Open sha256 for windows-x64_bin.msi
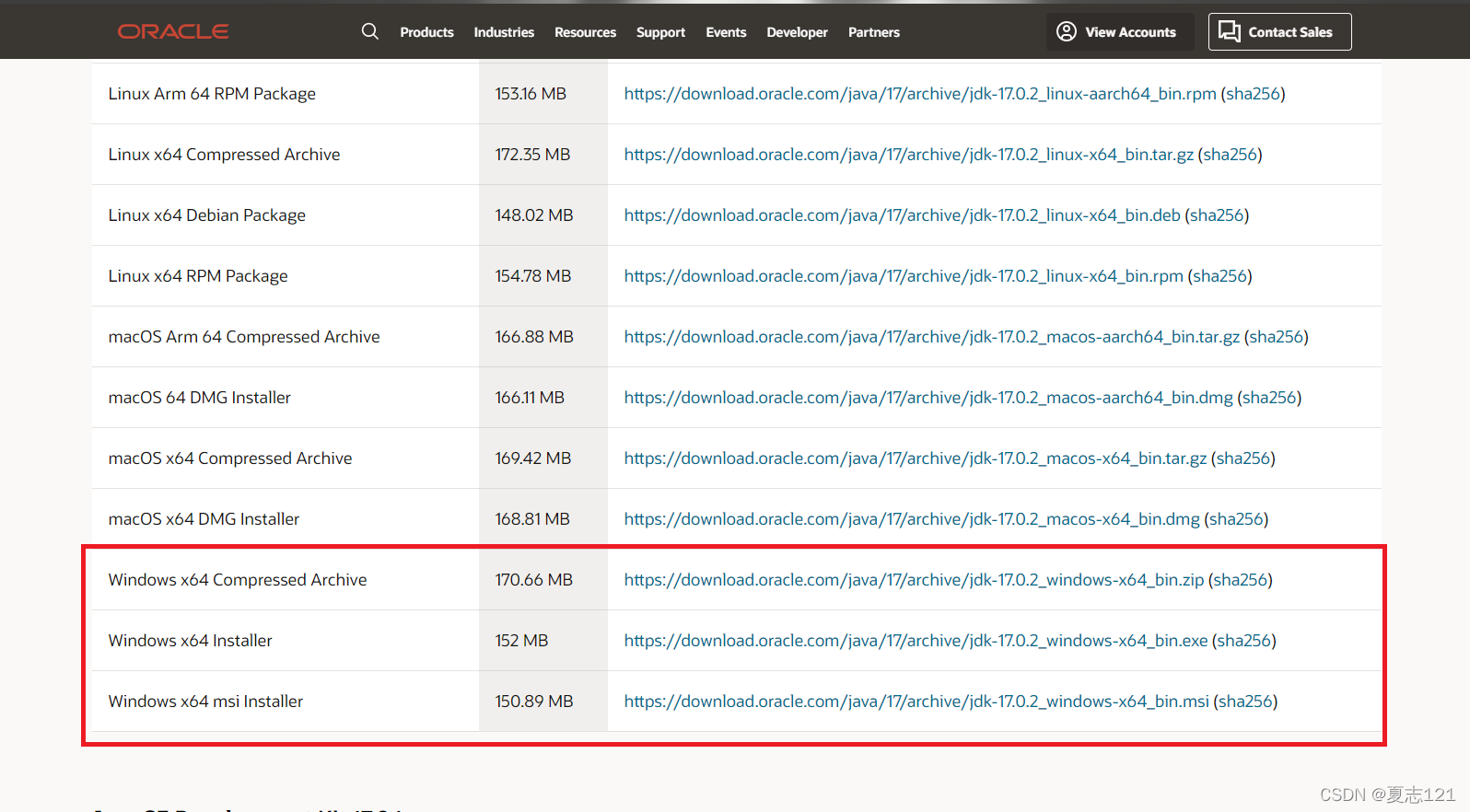Image resolution: width=1470 pixels, height=812 pixels. click(x=1245, y=702)
